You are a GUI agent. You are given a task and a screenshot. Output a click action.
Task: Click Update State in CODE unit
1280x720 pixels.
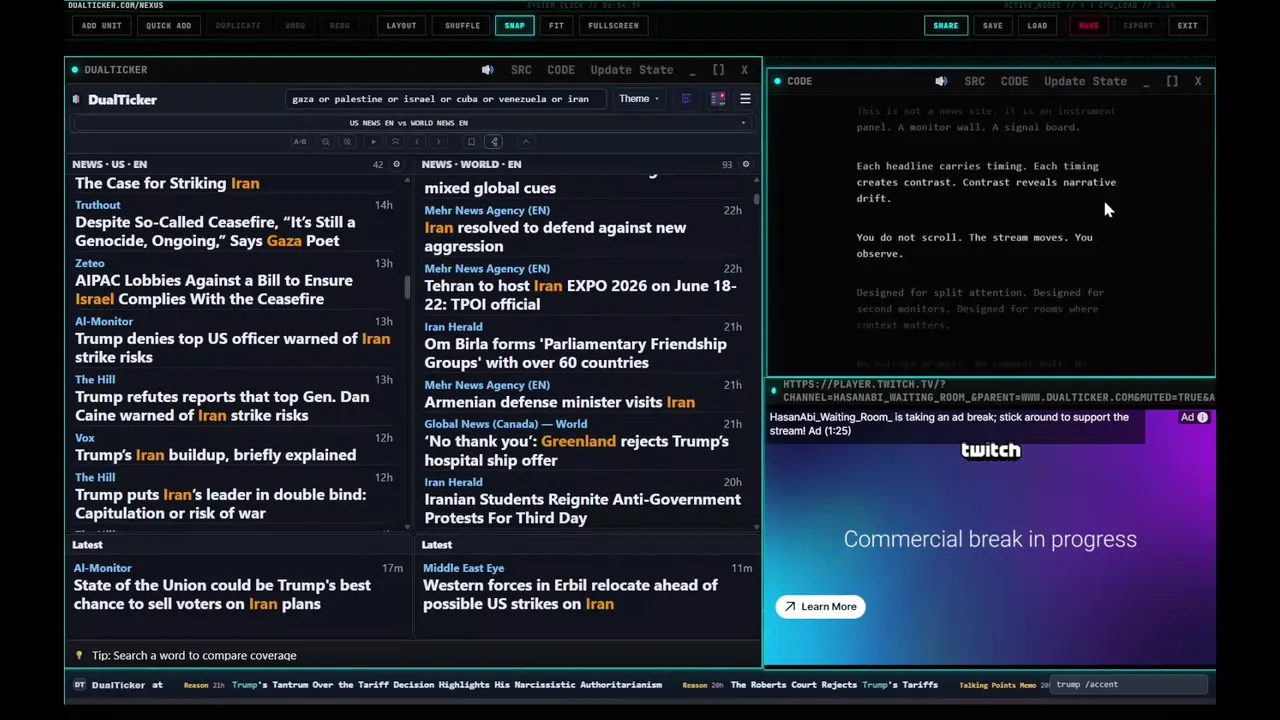click(x=1085, y=81)
